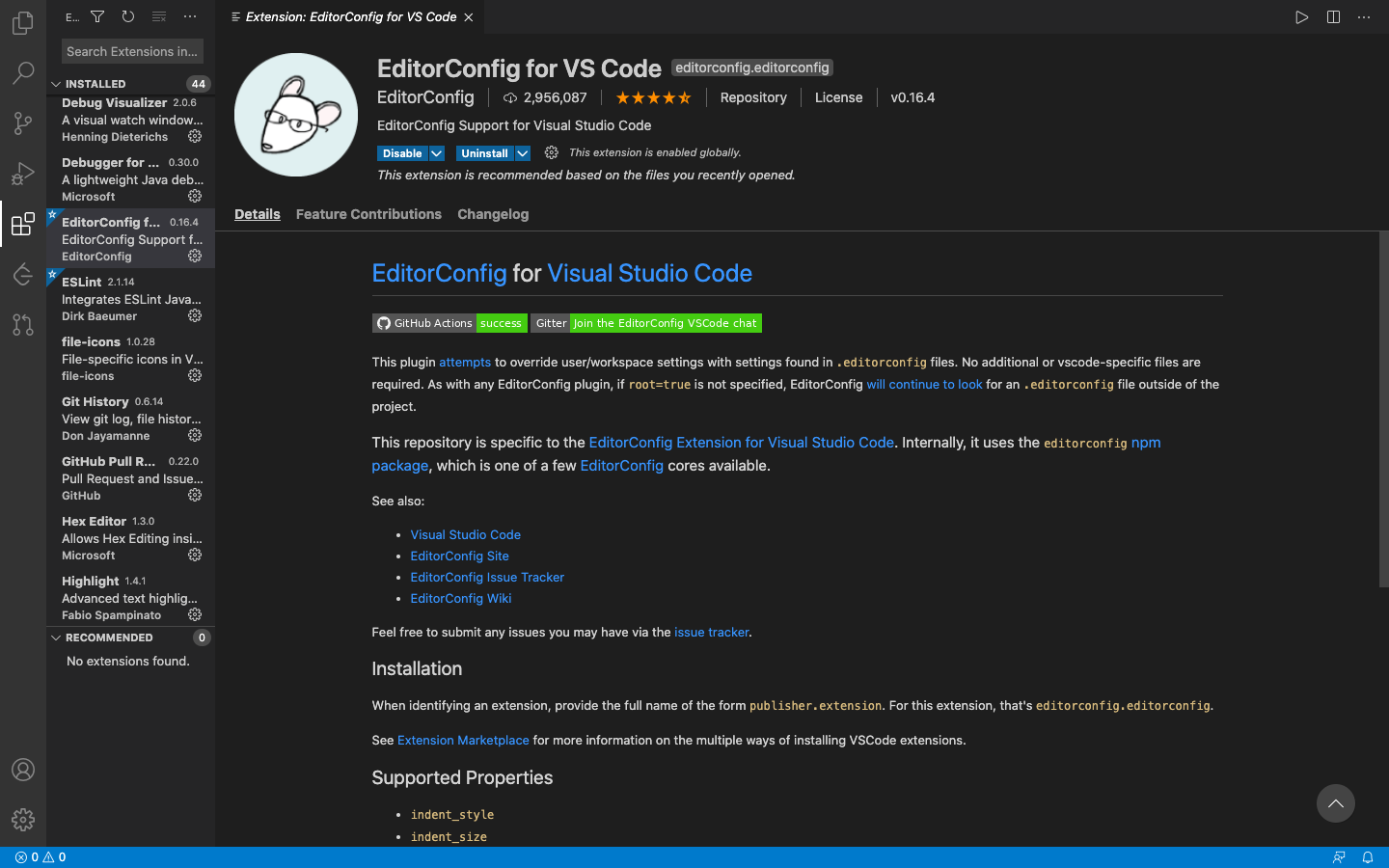Open the Explorer view
The width and height of the screenshot is (1389, 868).
23,22
